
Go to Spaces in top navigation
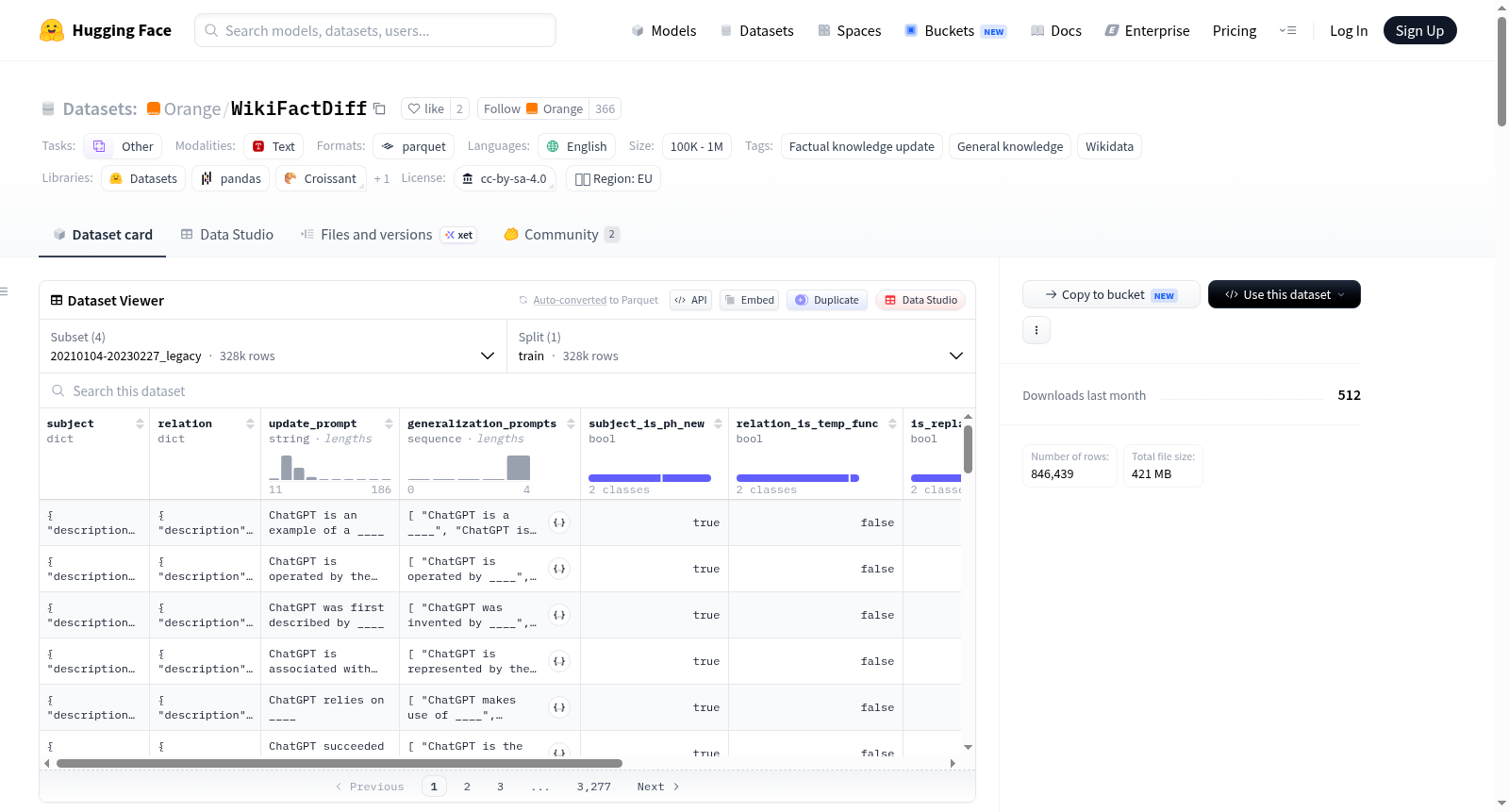[x=850, y=30]
